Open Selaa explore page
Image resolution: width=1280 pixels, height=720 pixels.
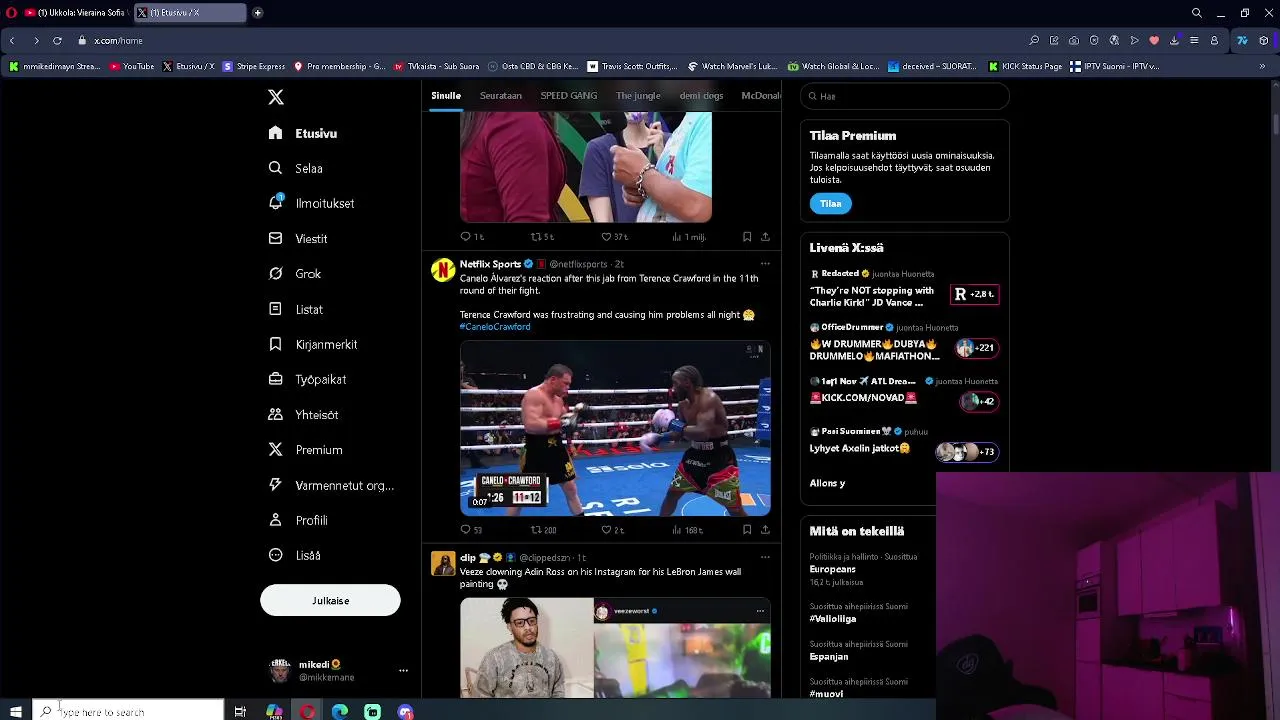(x=296, y=168)
